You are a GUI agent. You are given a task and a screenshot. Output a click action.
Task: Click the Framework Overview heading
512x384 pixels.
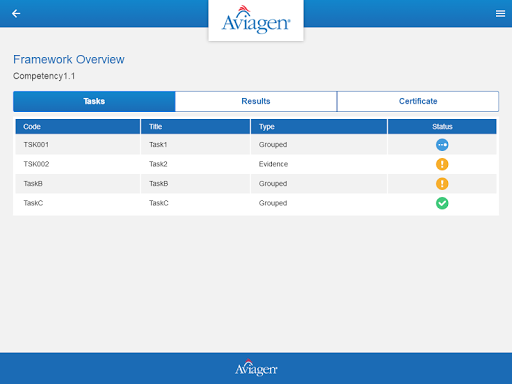(x=69, y=59)
